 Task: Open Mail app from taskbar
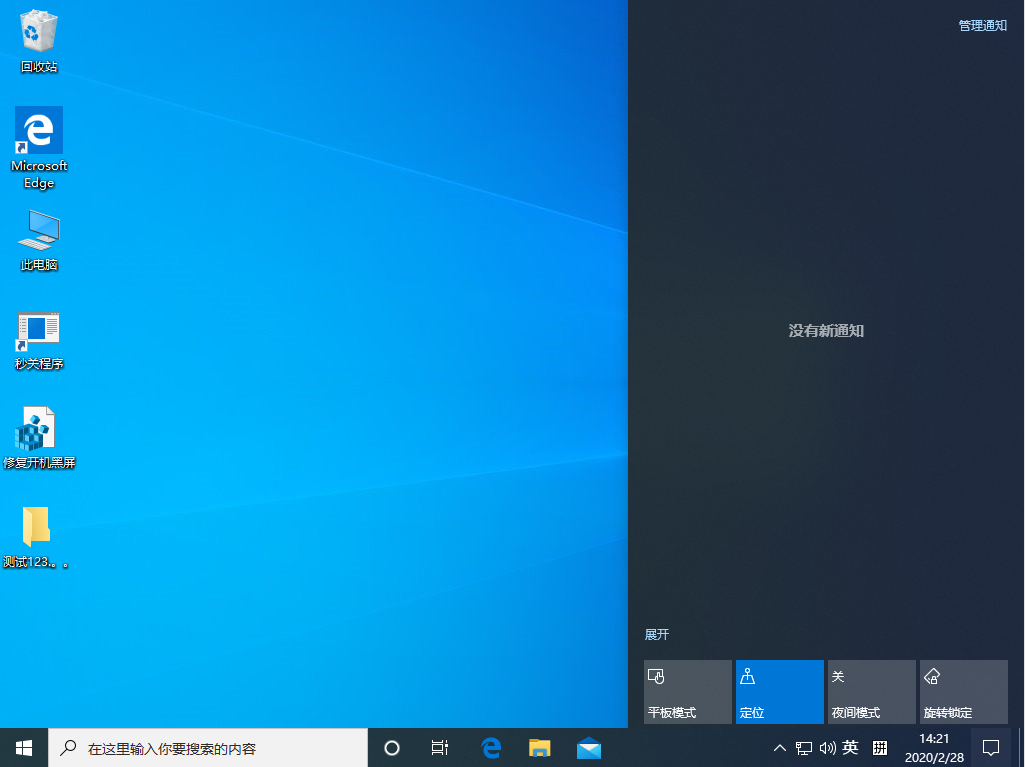tap(589, 747)
